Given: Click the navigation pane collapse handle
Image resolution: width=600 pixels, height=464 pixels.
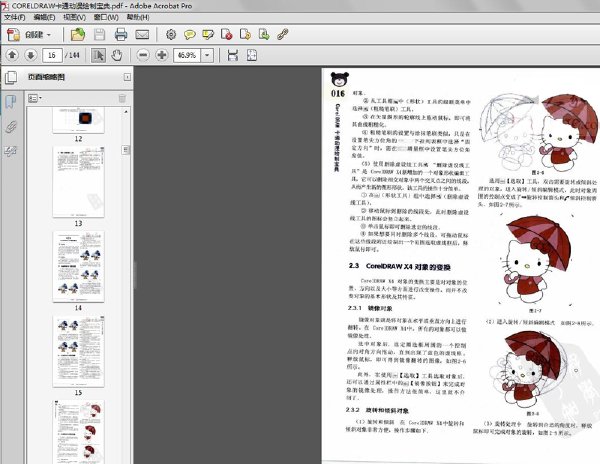Looking at the screenshot, I should click(135, 275).
